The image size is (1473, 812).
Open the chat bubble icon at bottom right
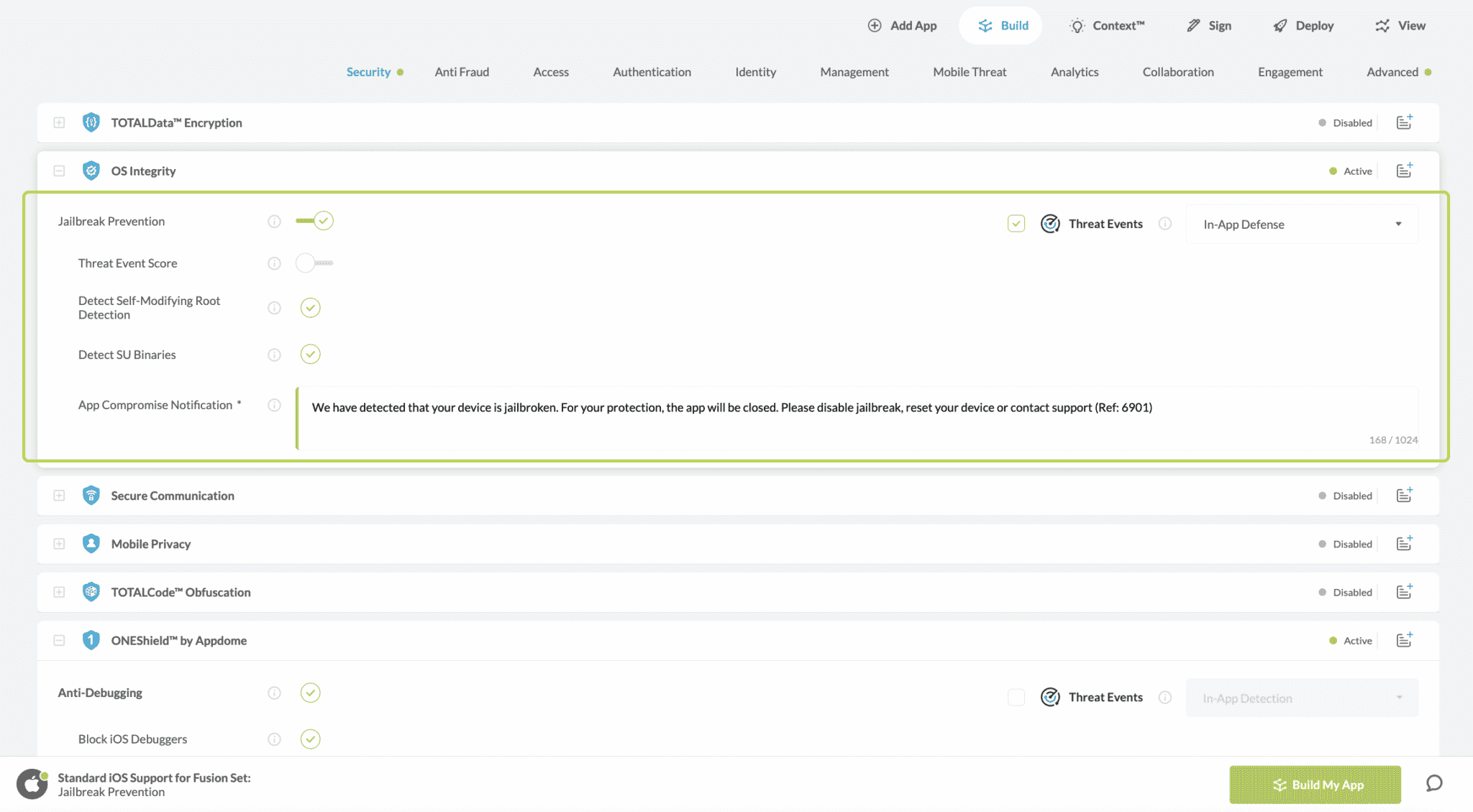(1434, 783)
